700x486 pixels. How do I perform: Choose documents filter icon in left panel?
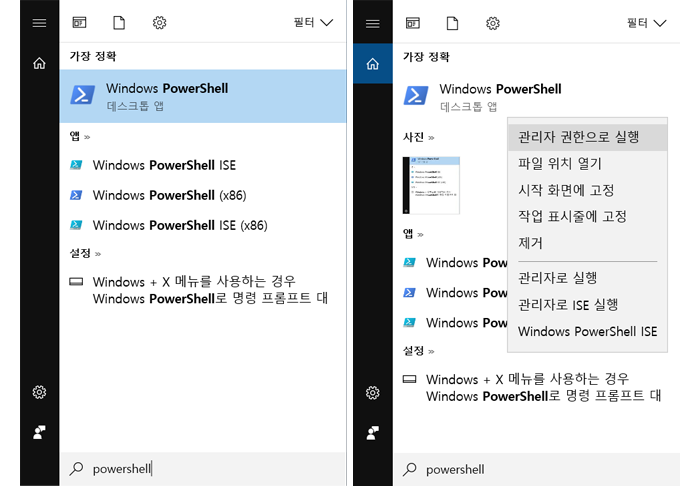tap(119, 22)
